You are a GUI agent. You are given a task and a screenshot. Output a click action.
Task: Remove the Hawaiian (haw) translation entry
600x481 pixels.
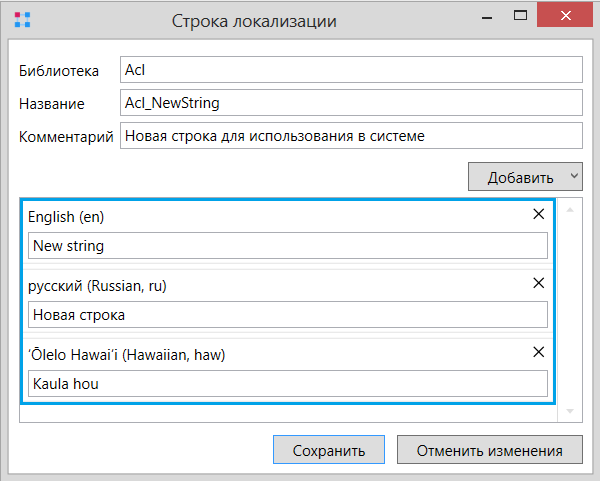538,352
